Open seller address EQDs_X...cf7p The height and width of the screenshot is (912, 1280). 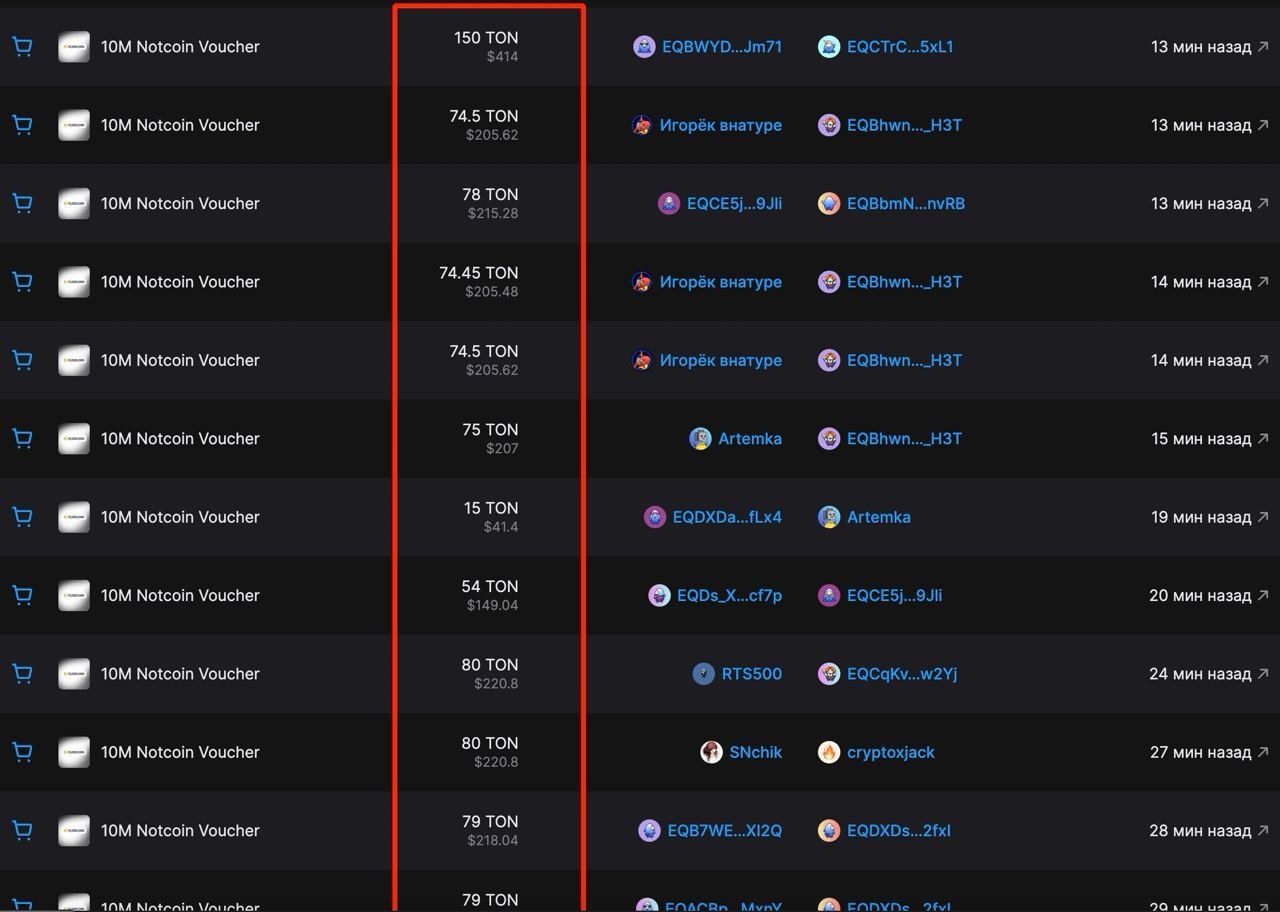click(x=729, y=596)
